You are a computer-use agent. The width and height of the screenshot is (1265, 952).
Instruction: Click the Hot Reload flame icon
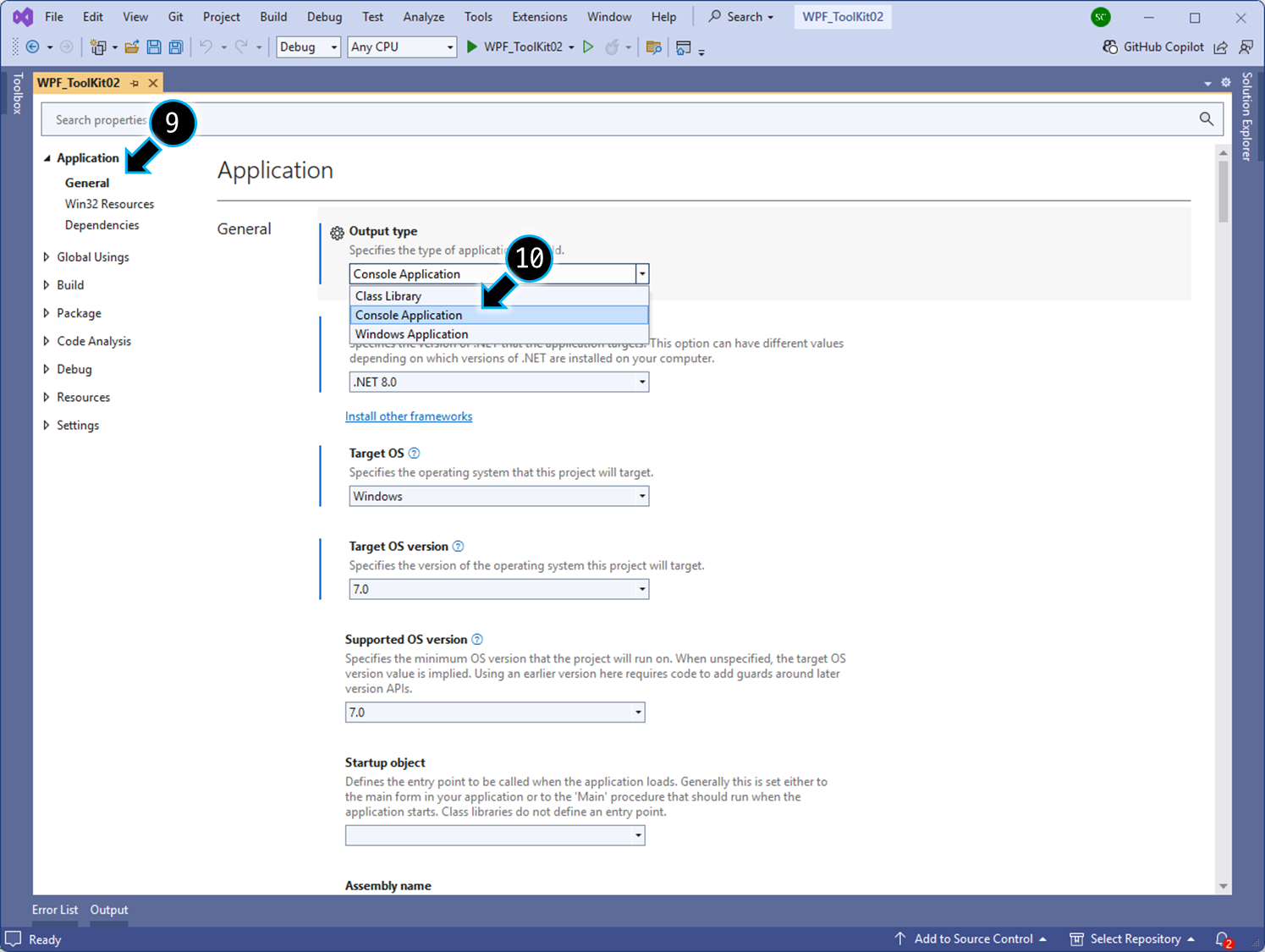(612, 47)
